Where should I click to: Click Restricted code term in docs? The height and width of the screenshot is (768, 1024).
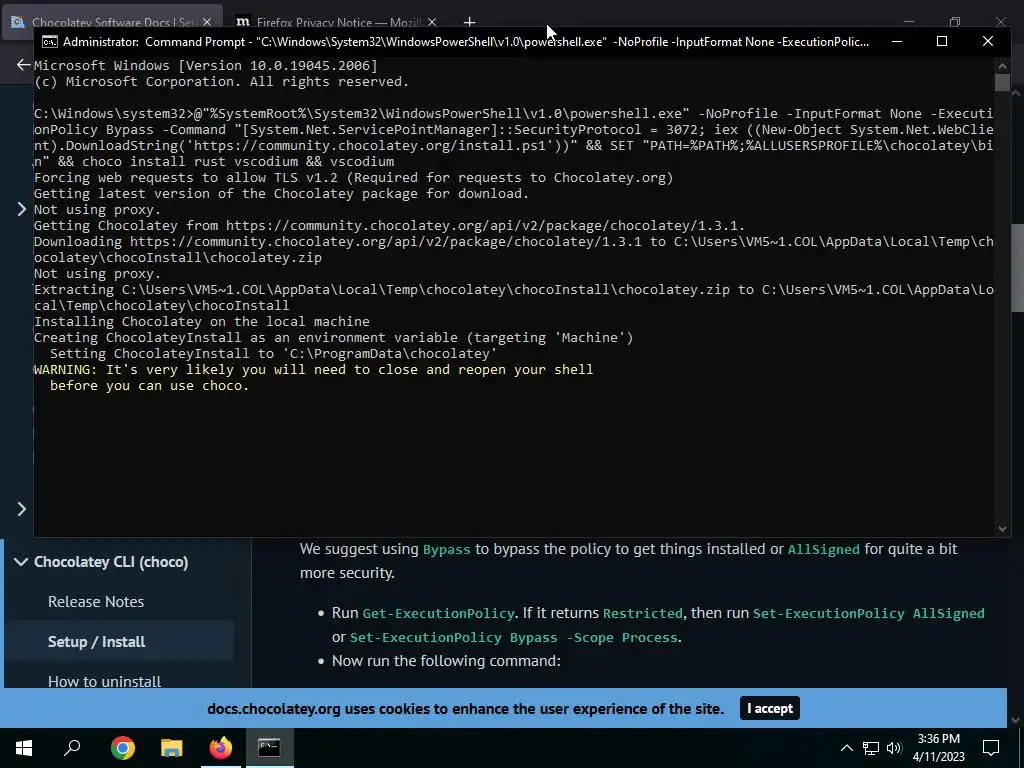pyautogui.click(x=643, y=613)
